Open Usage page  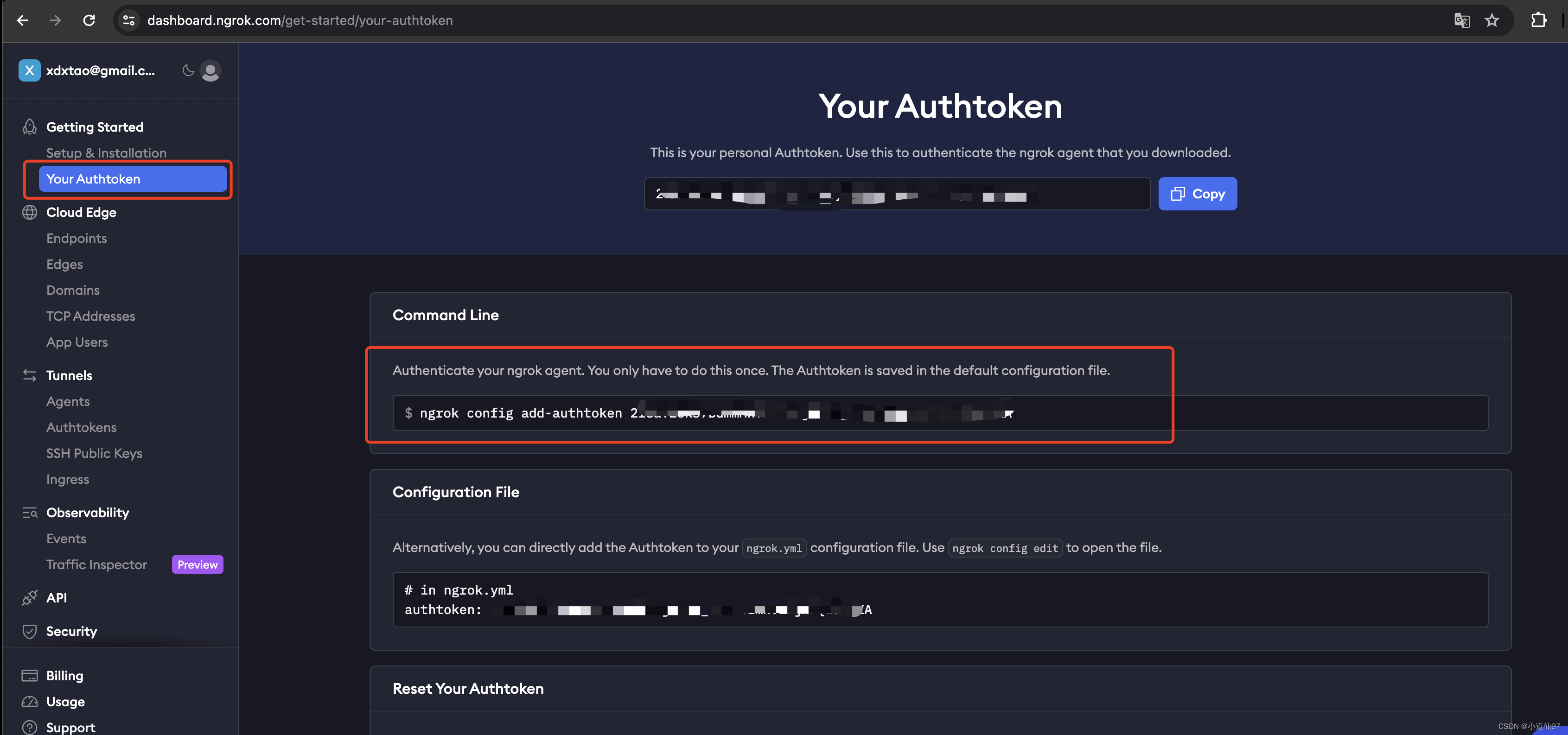pos(66,702)
